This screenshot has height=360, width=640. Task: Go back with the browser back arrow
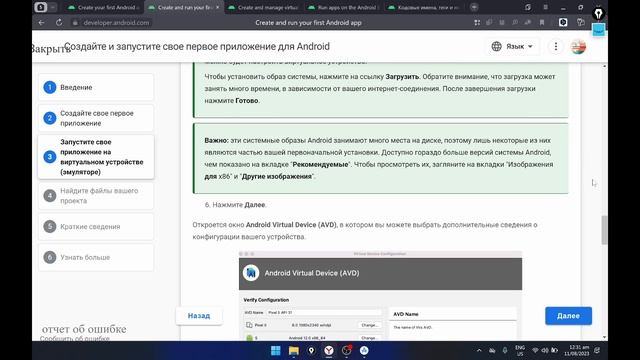41,23
